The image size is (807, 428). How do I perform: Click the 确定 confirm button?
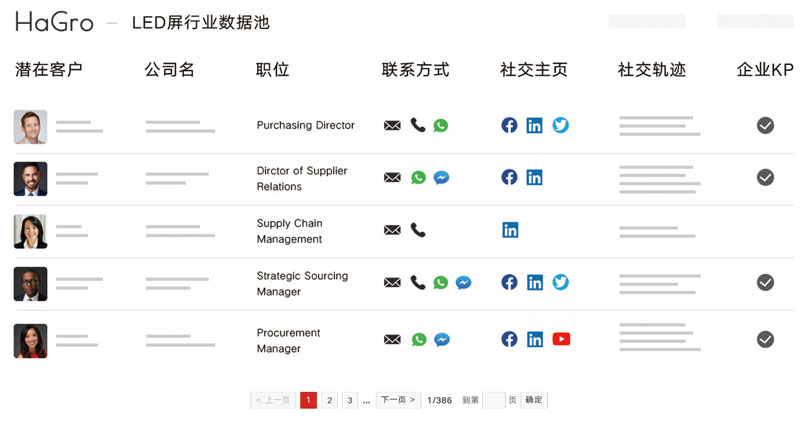click(534, 400)
